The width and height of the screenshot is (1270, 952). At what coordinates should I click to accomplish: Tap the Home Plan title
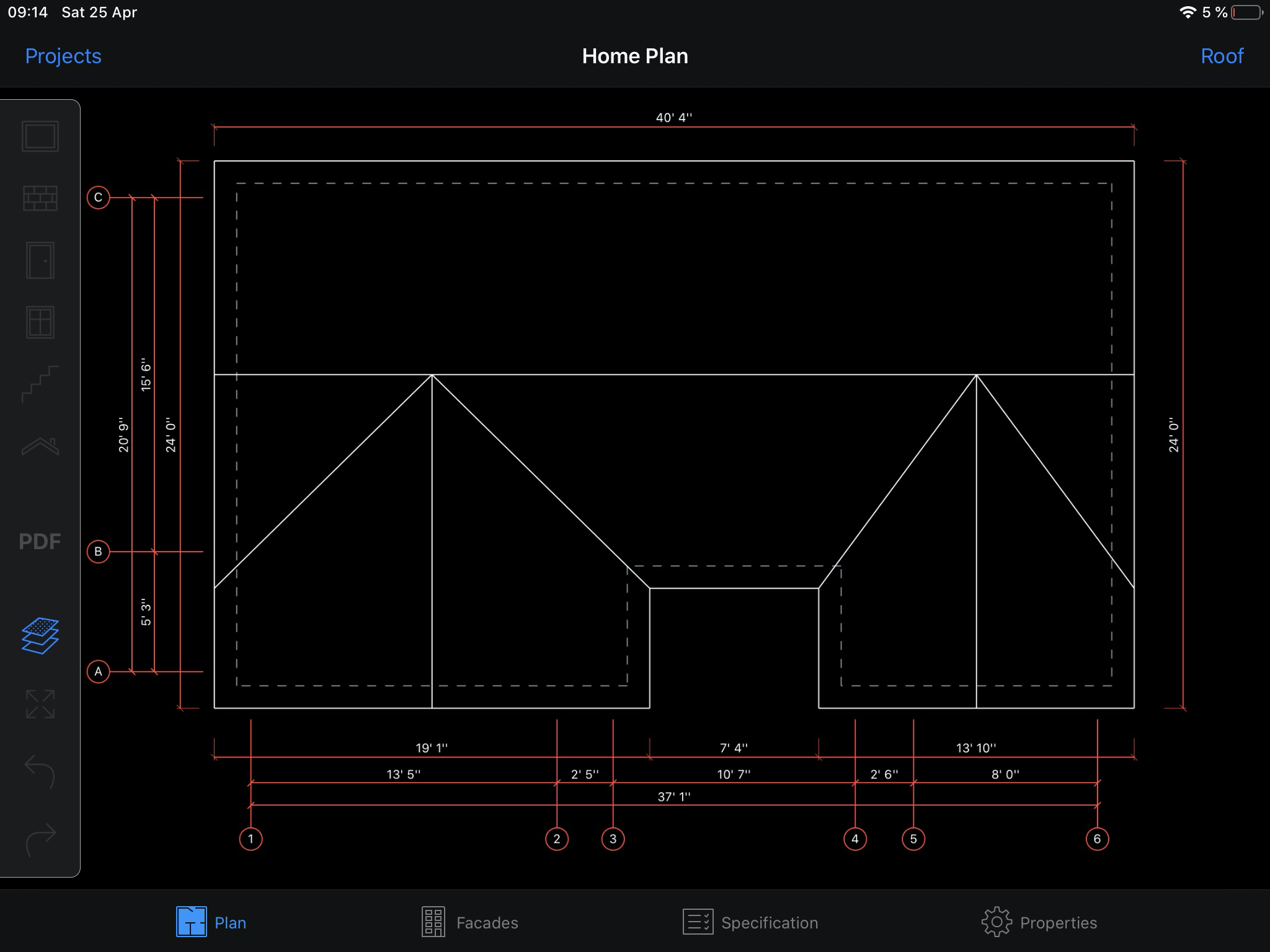pyautogui.click(x=635, y=56)
